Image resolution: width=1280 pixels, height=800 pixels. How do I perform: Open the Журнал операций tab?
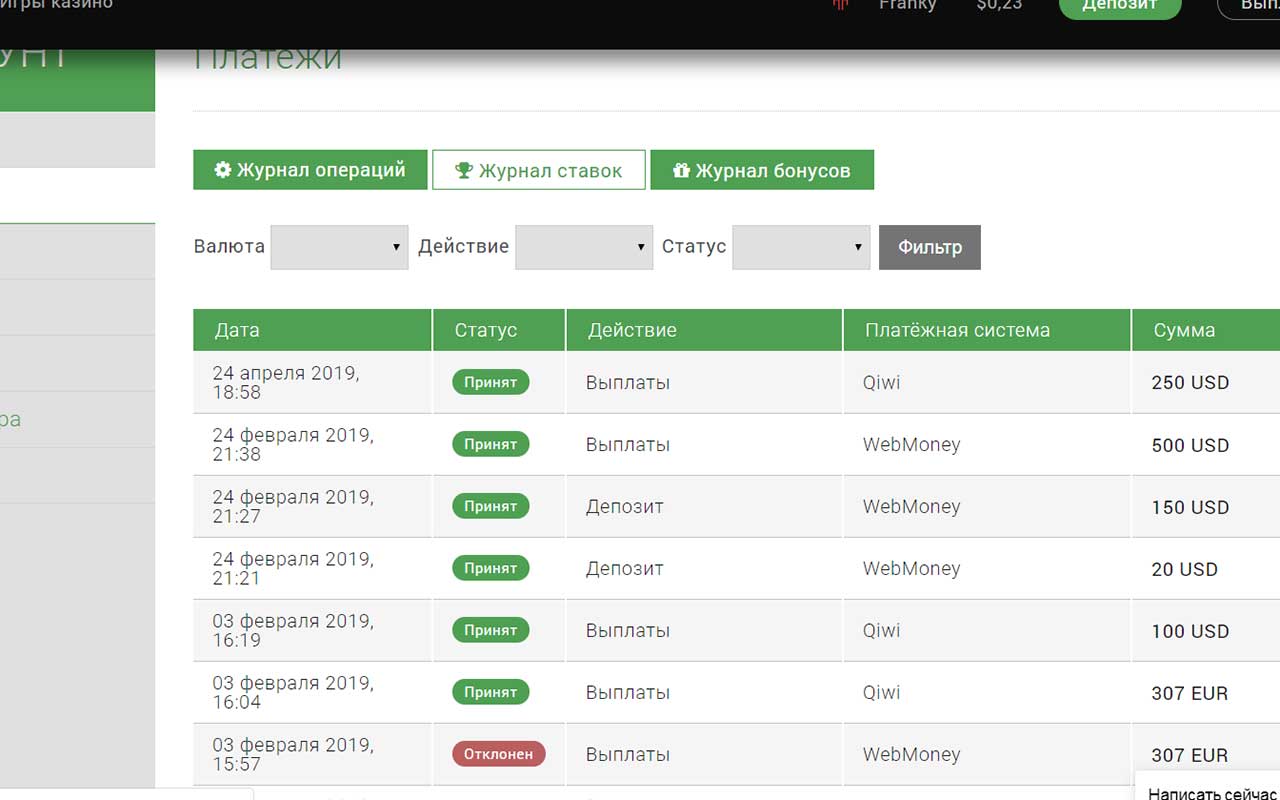310,170
